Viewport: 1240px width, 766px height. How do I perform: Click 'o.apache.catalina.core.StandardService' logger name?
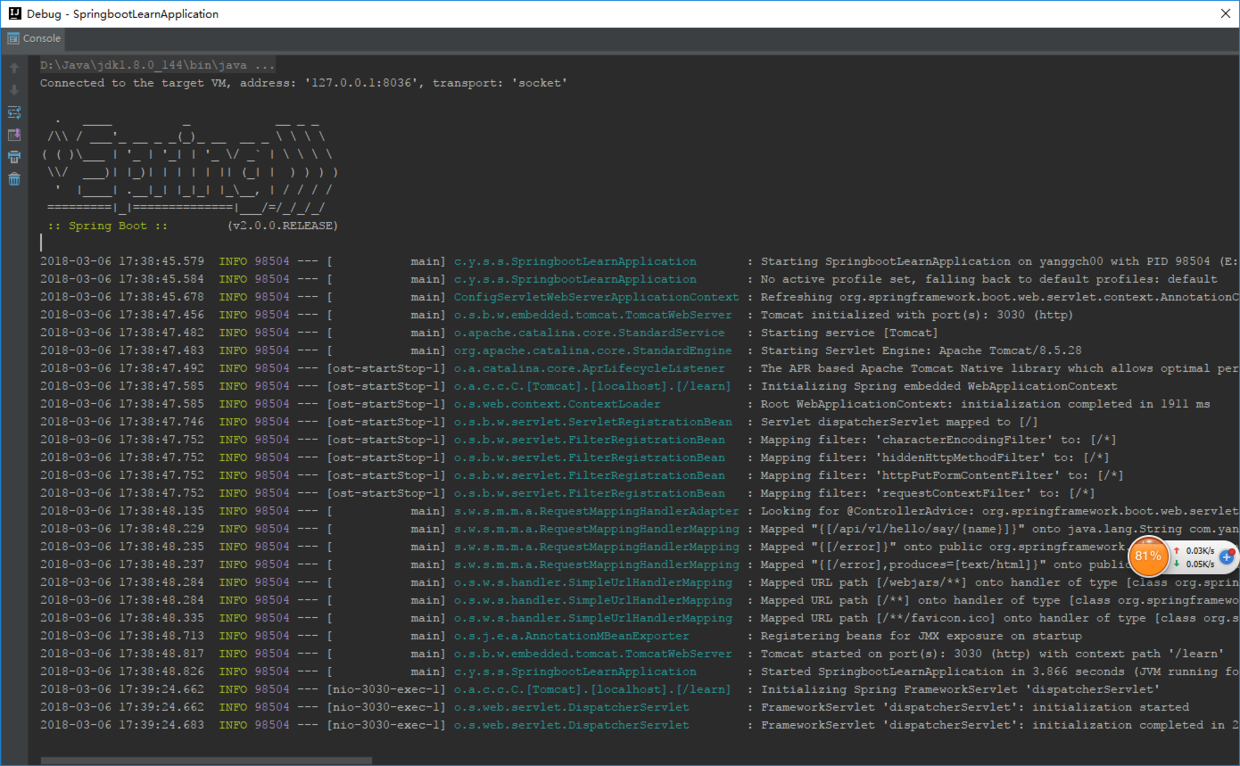pos(589,333)
